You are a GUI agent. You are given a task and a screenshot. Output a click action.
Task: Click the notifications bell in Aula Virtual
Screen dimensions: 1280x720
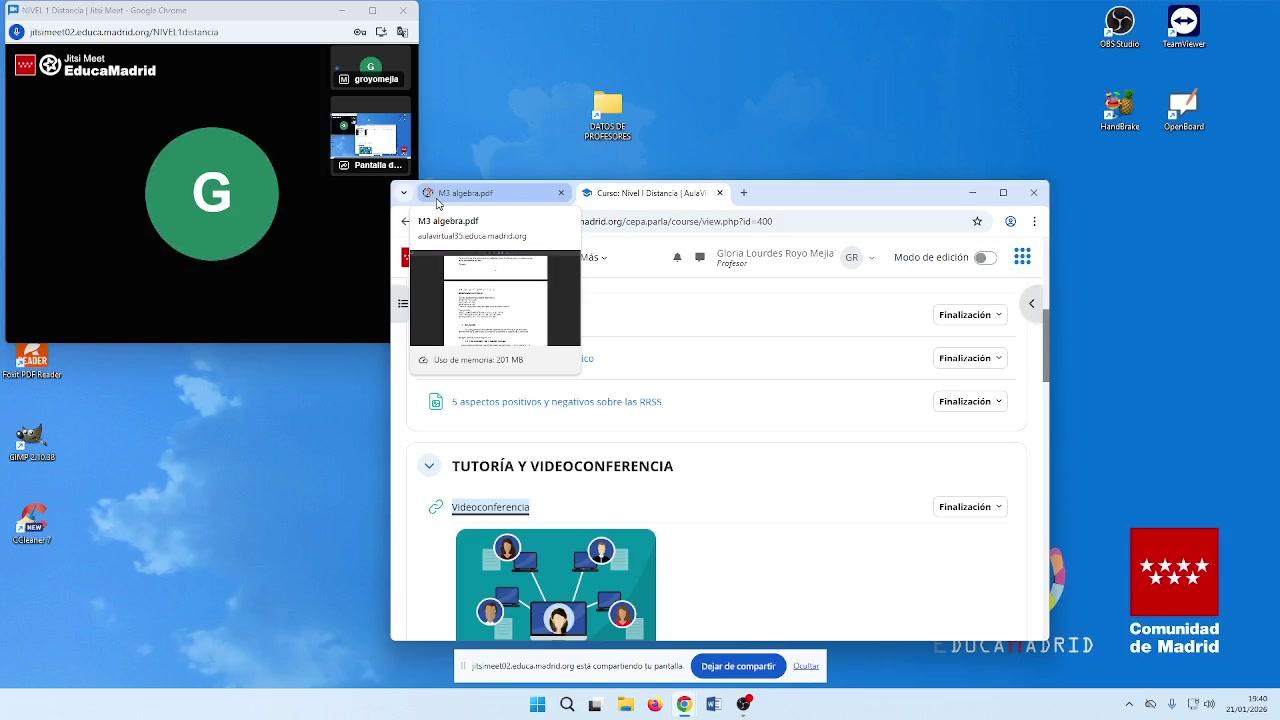(x=677, y=257)
